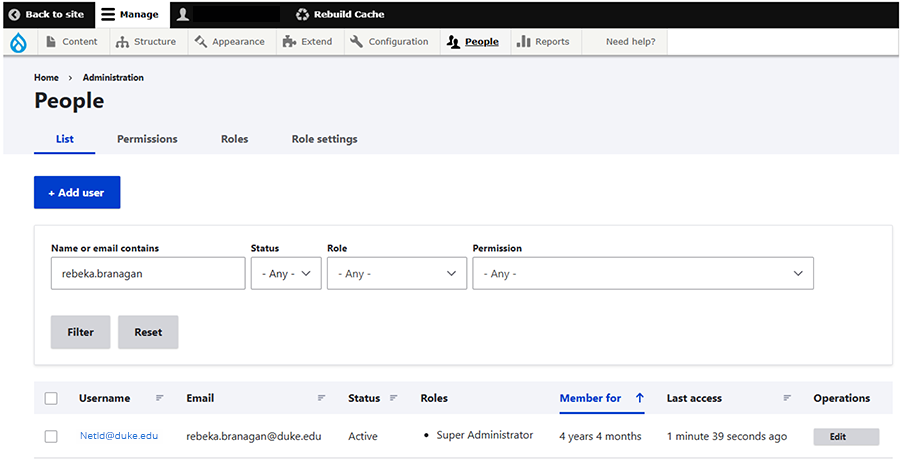Open the Reports admin menu
Screen dimensions: 900x469
[x=543, y=42]
